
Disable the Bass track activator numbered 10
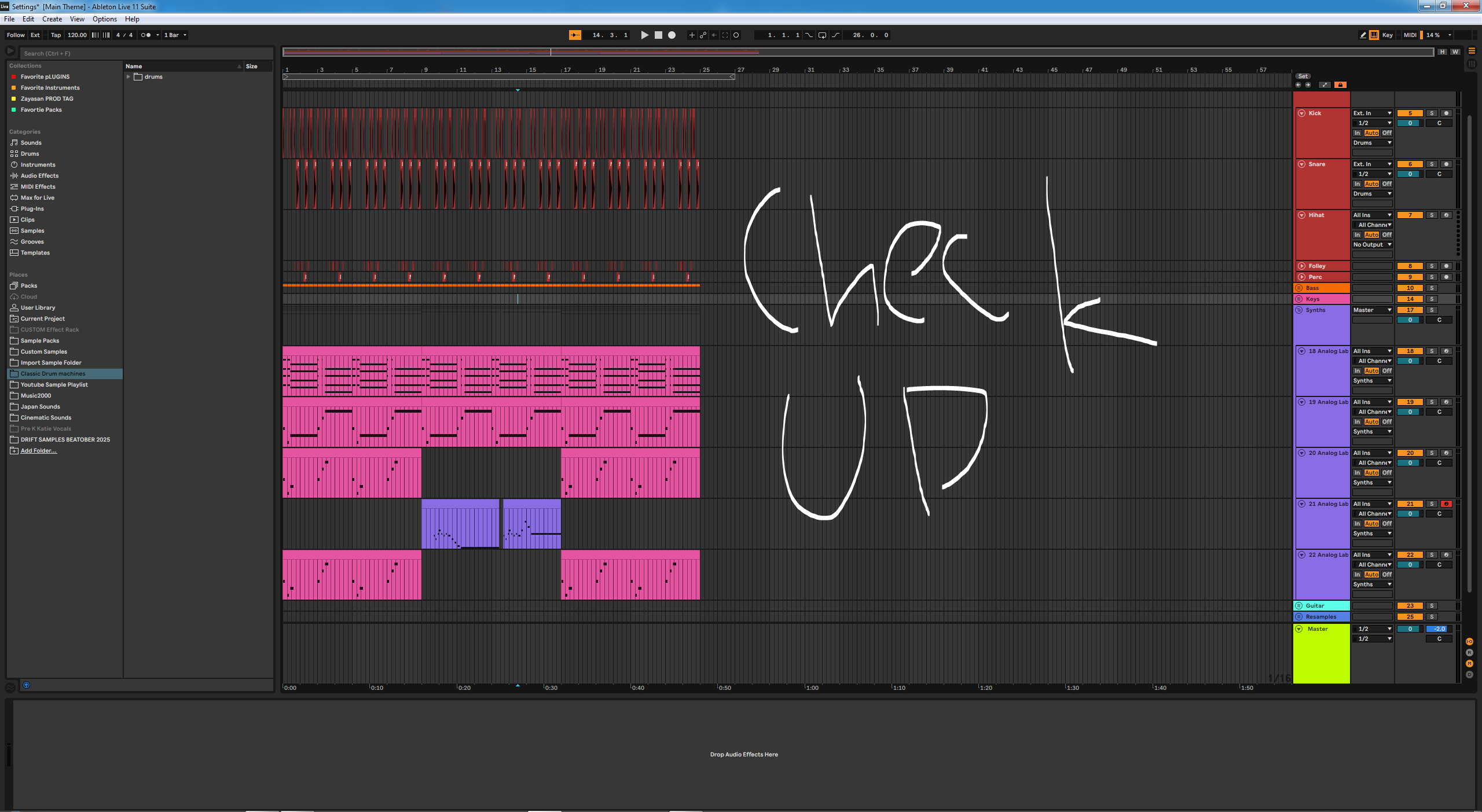pyautogui.click(x=1410, y=288)
